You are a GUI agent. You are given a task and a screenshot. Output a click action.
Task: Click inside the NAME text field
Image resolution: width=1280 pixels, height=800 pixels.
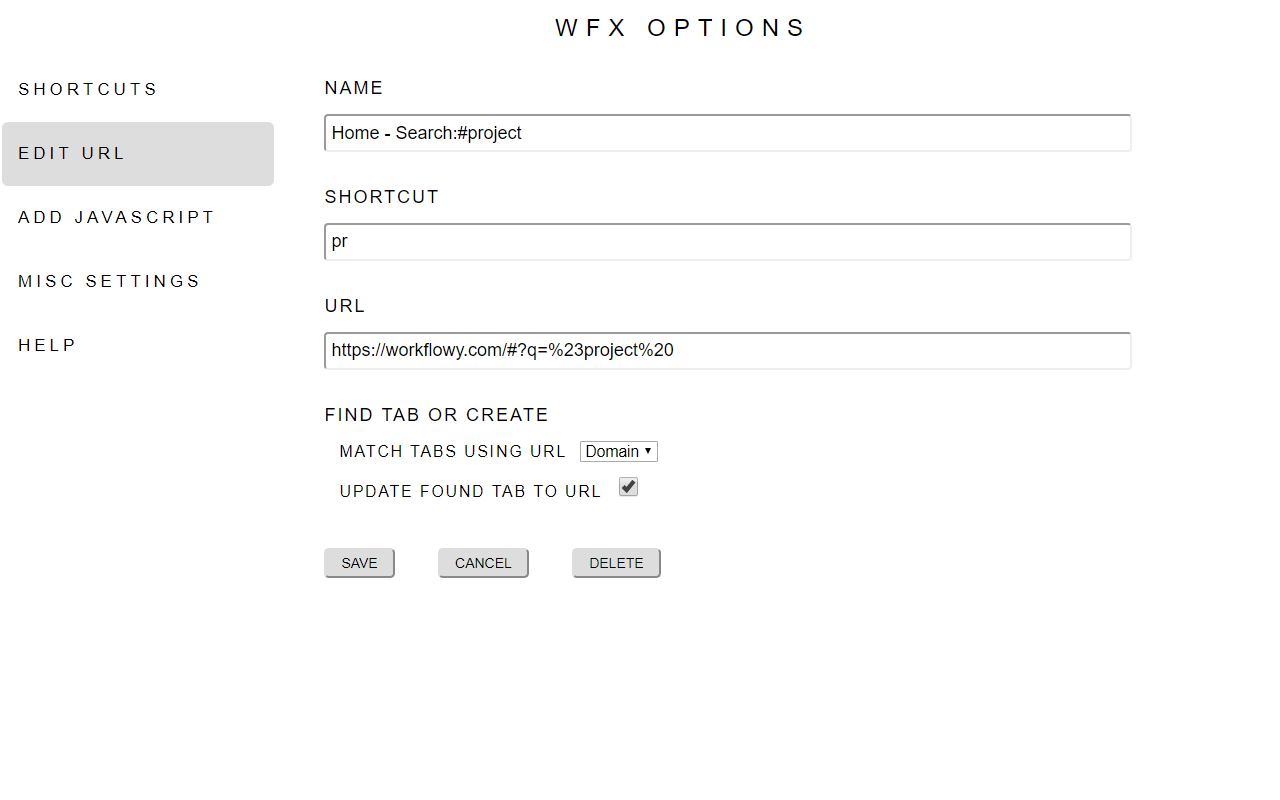(727, 132)
